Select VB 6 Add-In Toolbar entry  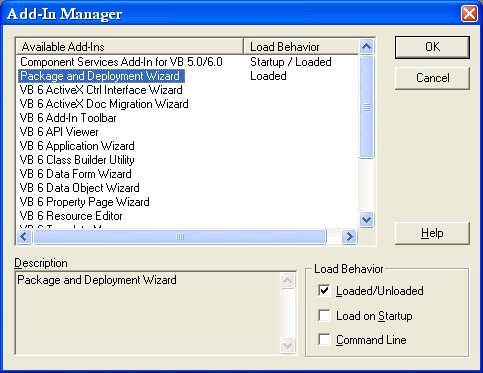[x=68, y=118]
